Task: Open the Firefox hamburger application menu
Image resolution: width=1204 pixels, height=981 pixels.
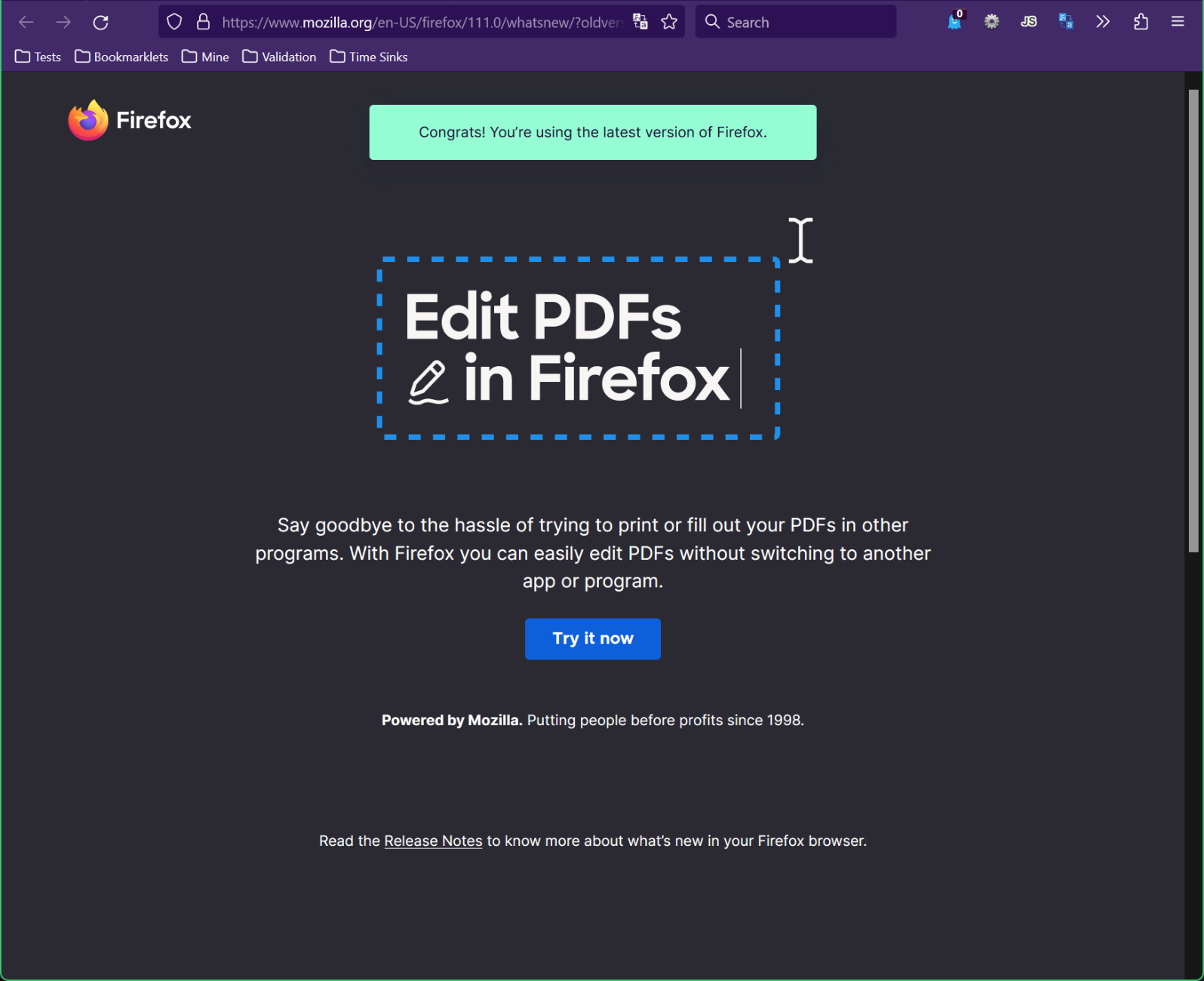Action: click(x=1178, y=22)
